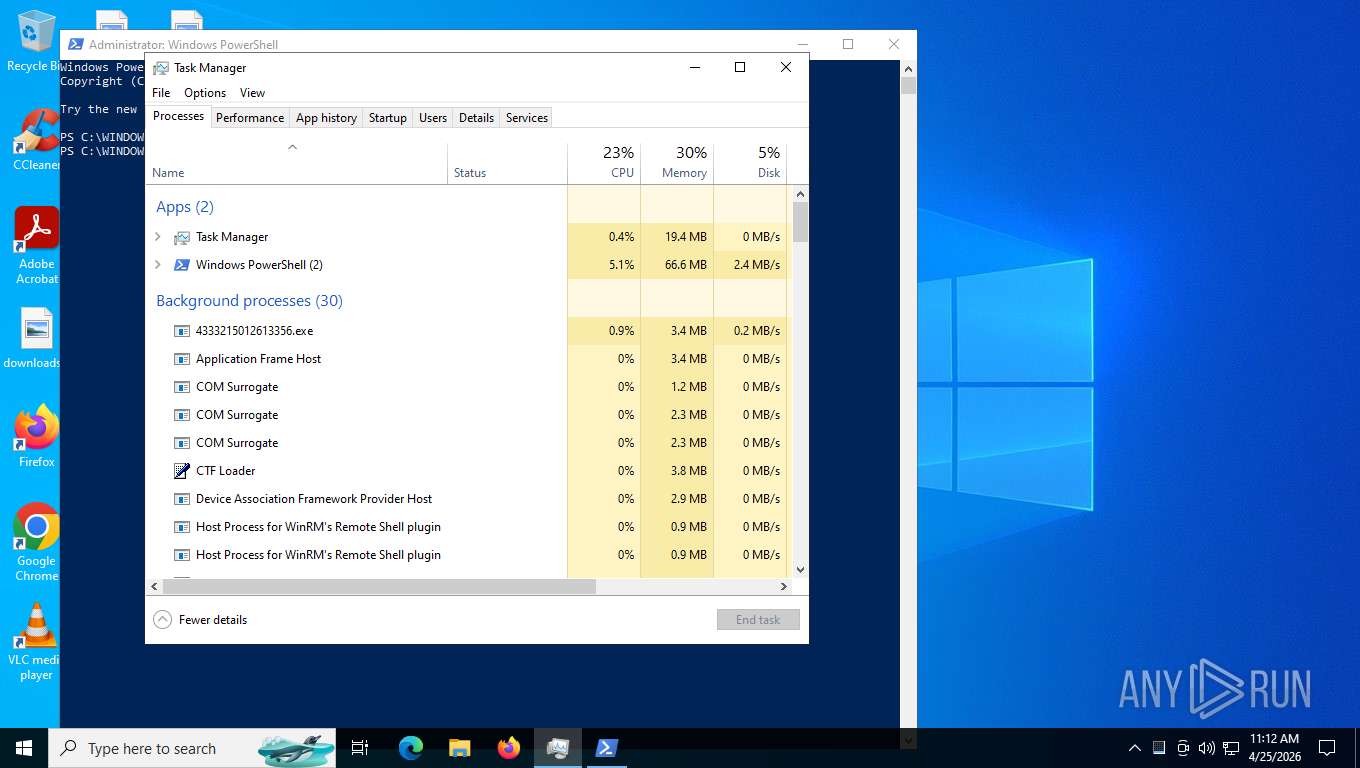Click the Apps (2) group heading
1360x768 pixels.
(x=185, y=207)
